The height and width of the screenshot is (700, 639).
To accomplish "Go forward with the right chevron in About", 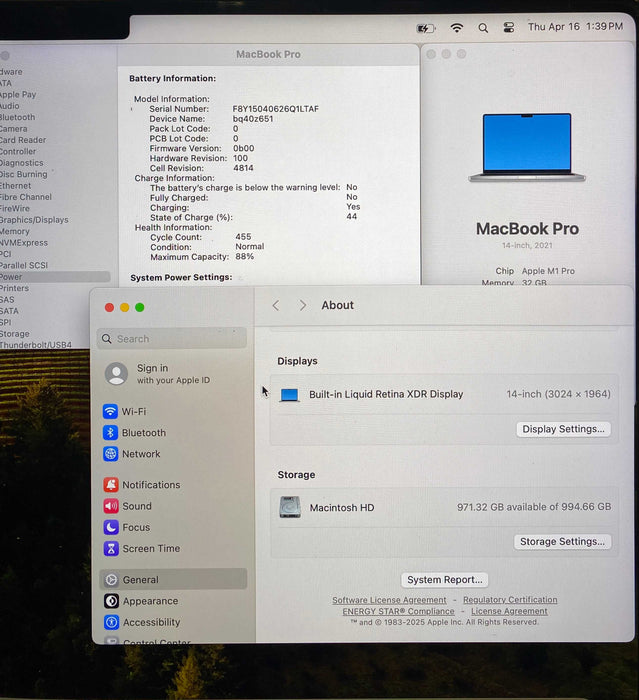I will tap(303, 305).
